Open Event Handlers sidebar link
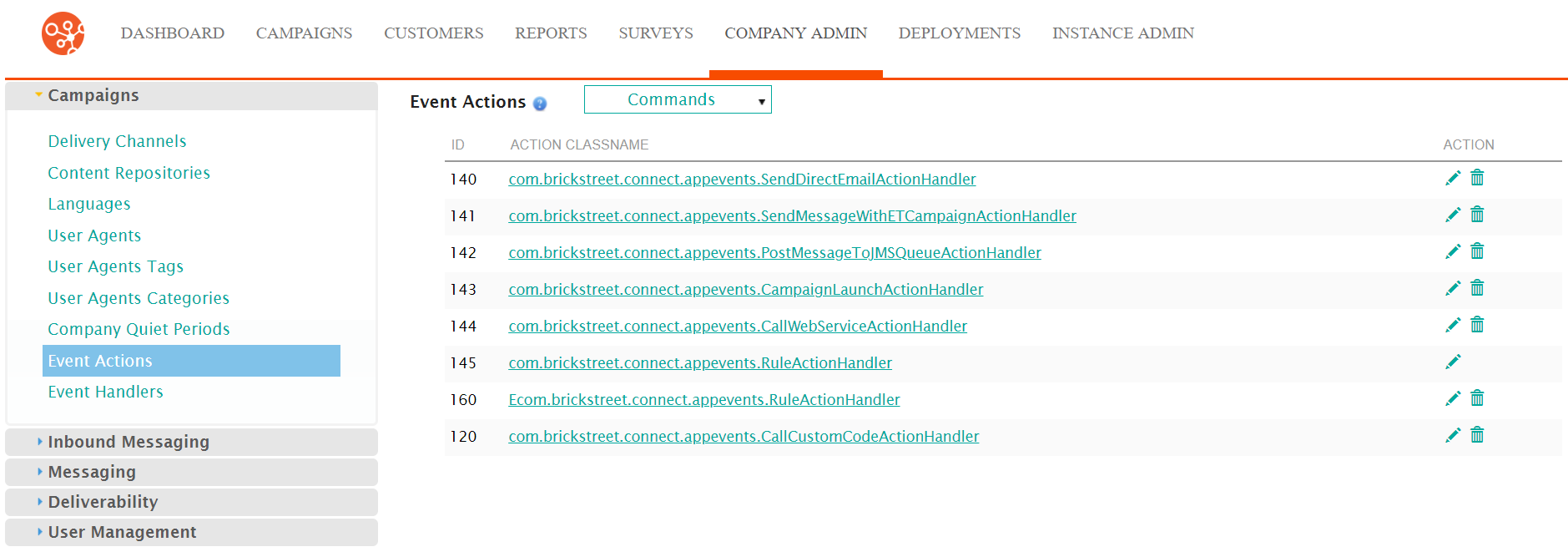 pos(105,392)
